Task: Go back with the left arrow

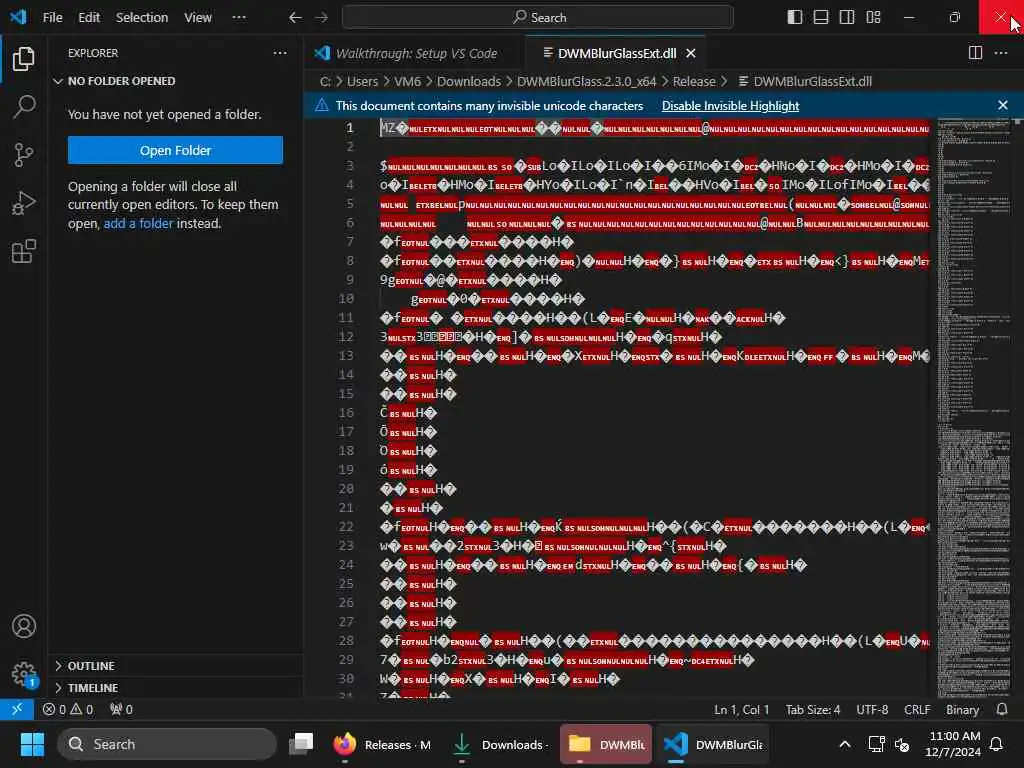Action: [x=295, y=18]
